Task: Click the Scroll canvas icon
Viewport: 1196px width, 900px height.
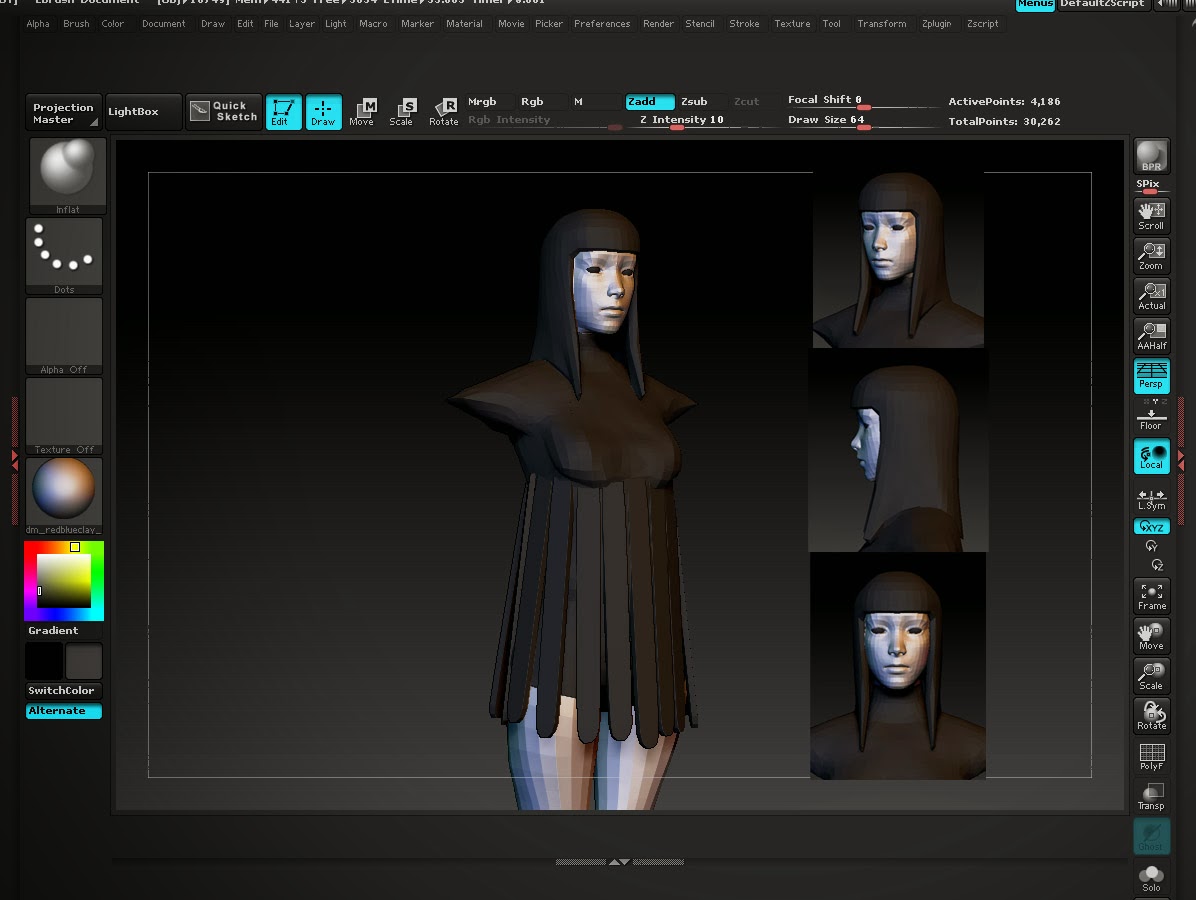Action: (x=1151, y=215)
